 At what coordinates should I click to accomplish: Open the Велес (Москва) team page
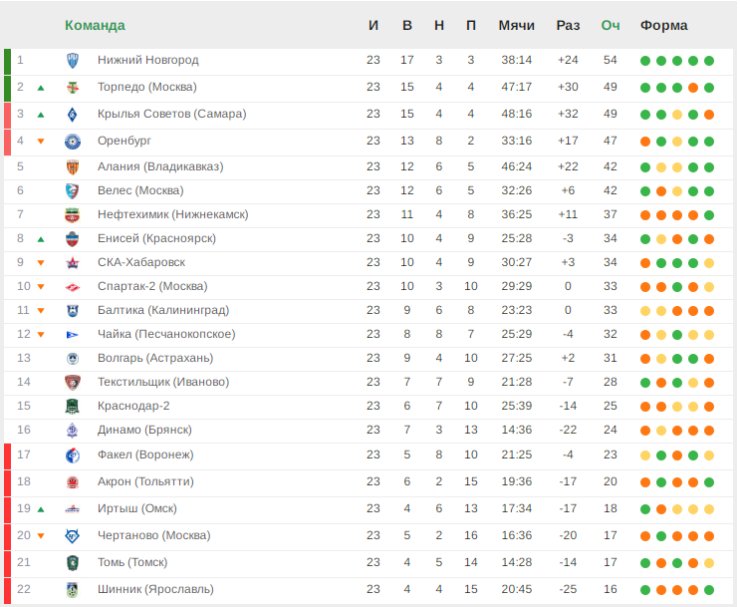(x=140, y=190)
